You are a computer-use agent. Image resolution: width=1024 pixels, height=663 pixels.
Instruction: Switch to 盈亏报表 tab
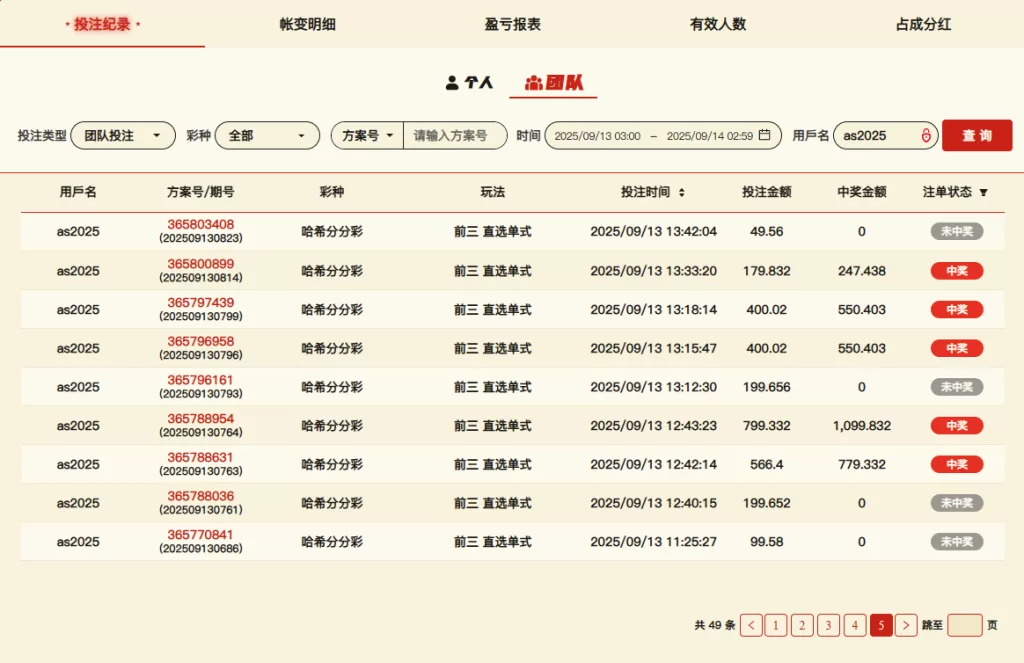[512, 24]
